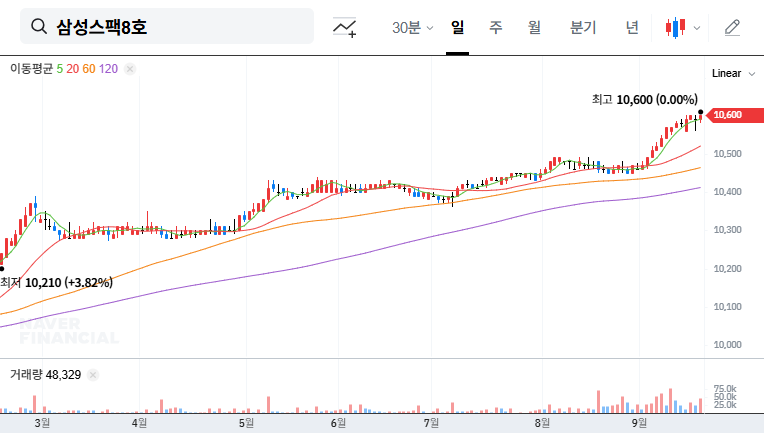Image resolution: width=764 pixels, height=433 pixels.
Task: Click the 10,200 price axis label
Action: pos(727,269)
